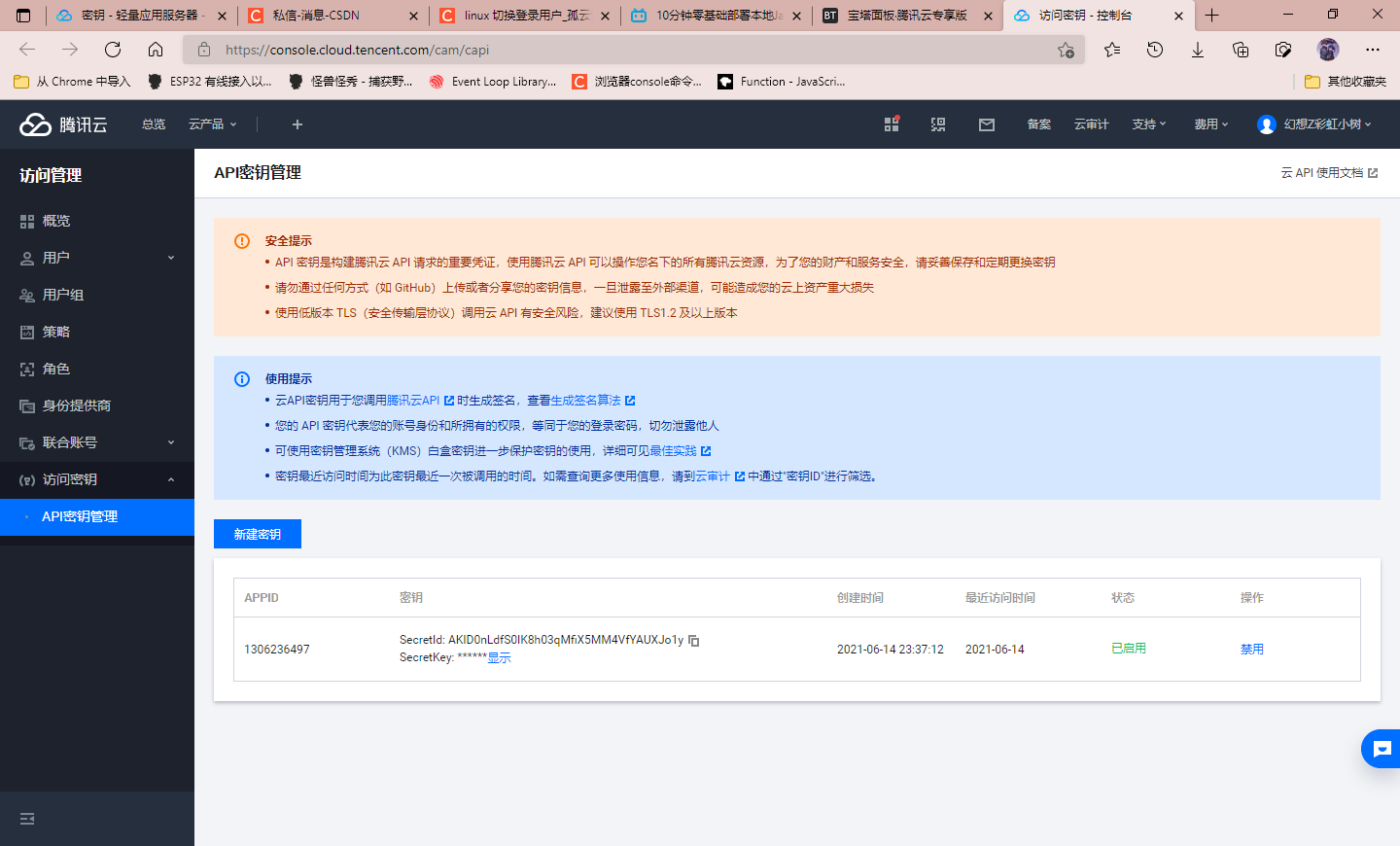This screenshot has width=1400, height=846.
Task: Open the mail messages icon
Action: click(987, 124)
